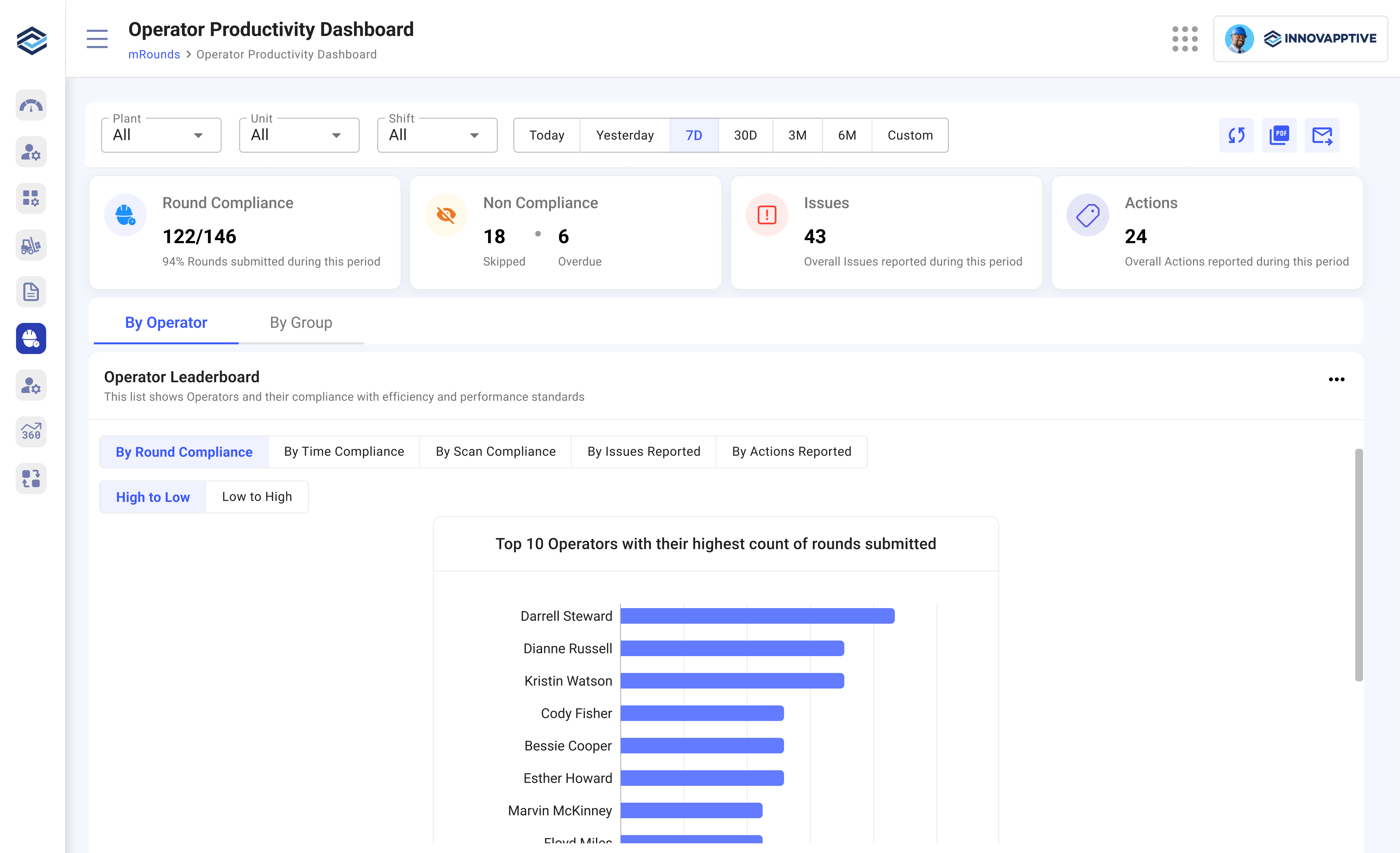Select By Scan Compliance tab
Screen dimensions: 1400x853
[495, 452]
